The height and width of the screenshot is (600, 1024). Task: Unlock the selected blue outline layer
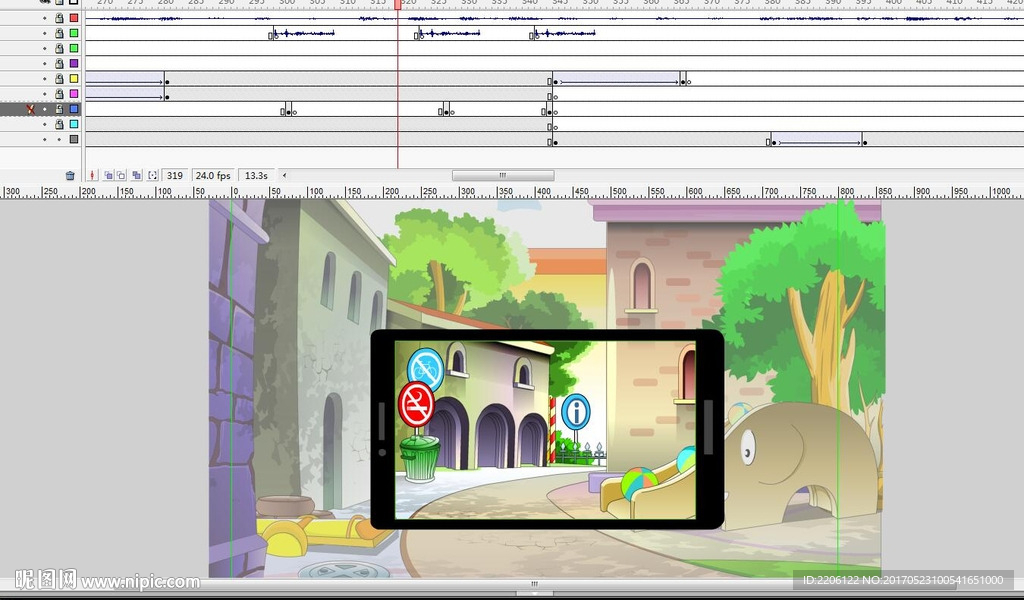pyautogui.click(x=59, y=109)
